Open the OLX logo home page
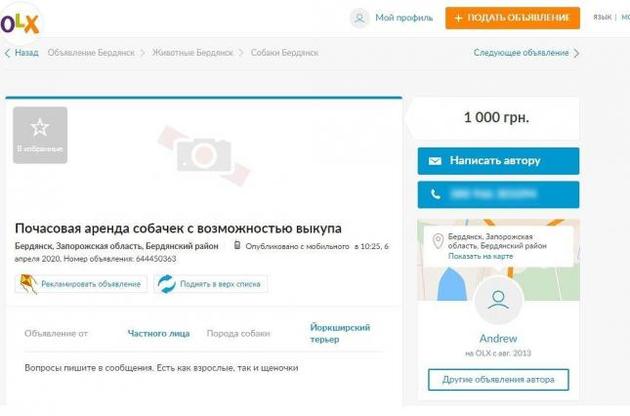This screenshot has width=630, height=416. click(19, 23)
